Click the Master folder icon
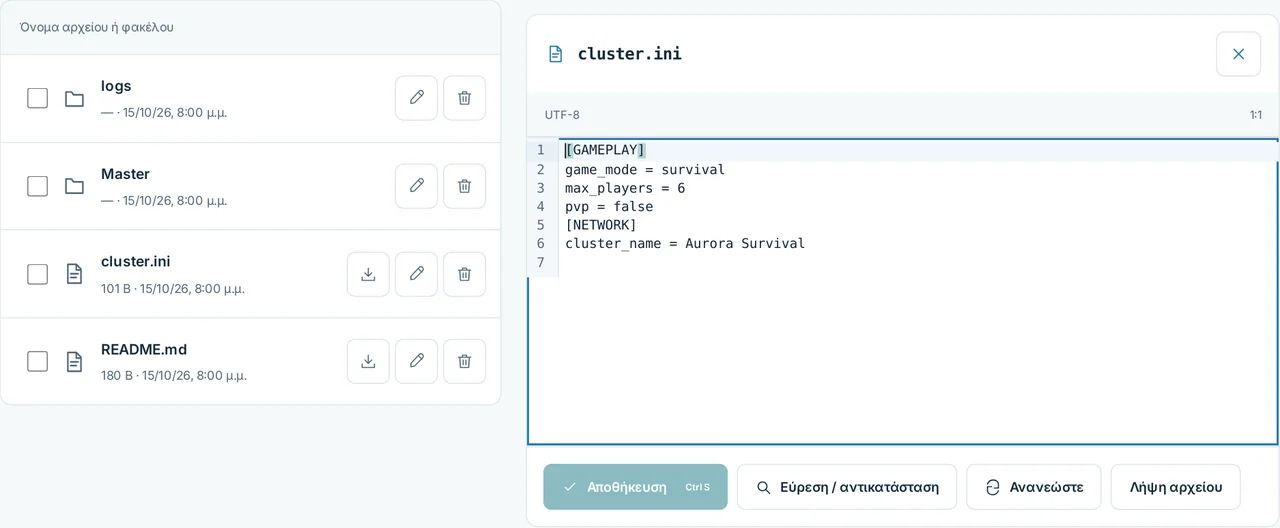Image resolution: width=1280 pixels, height=528 pixels. point(74,186)
